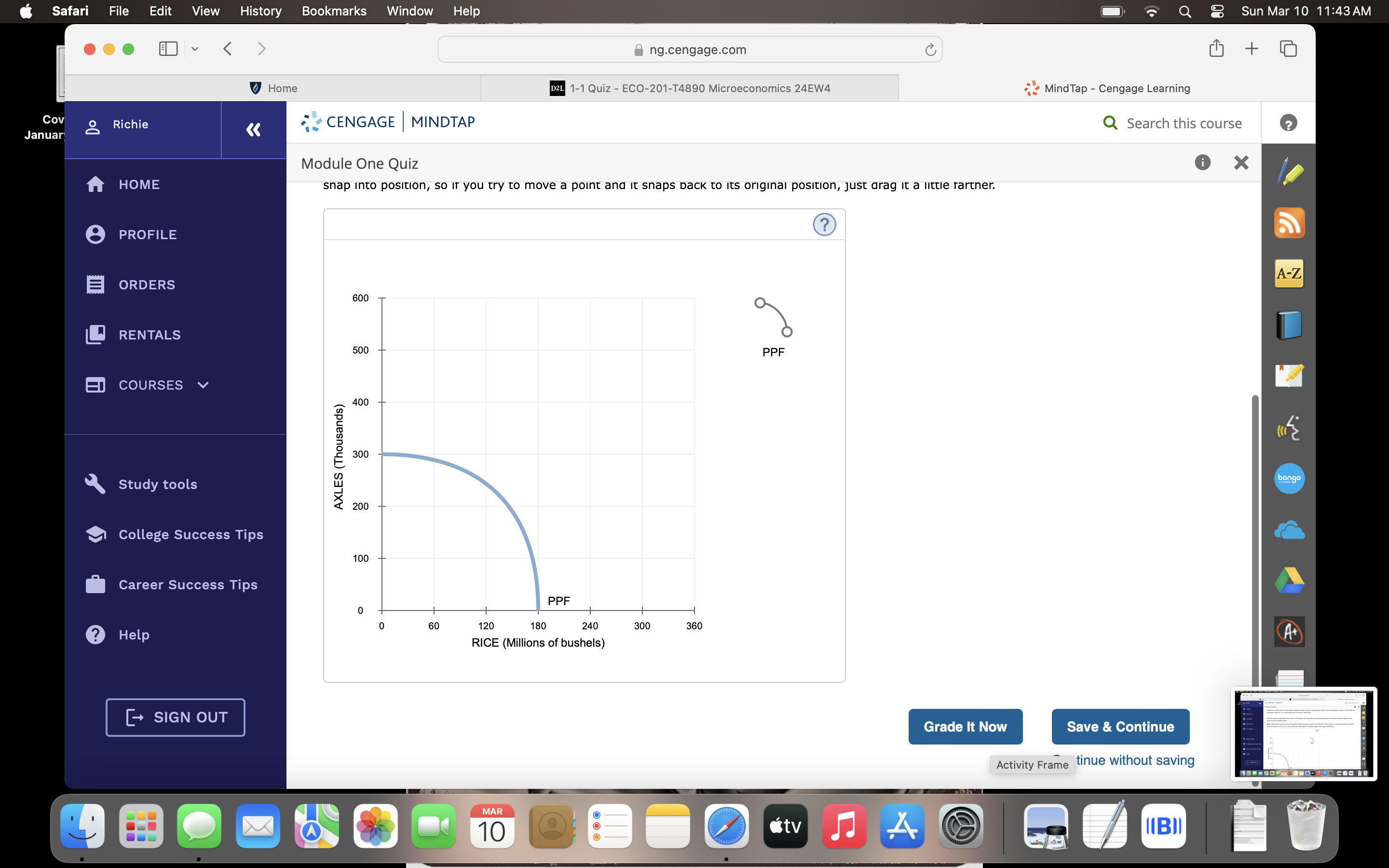
Task: Open the graph question help tooltip
Action: [825, 224]
